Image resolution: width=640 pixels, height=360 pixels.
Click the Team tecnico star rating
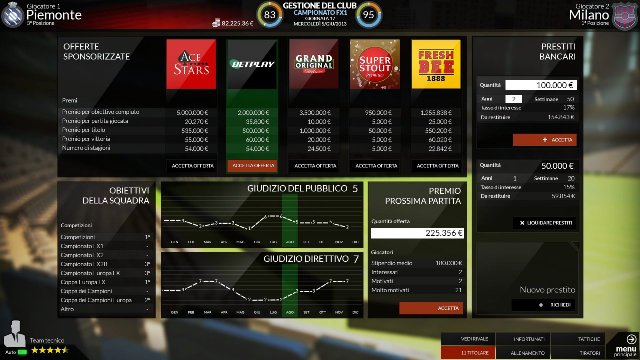[50, 350]
